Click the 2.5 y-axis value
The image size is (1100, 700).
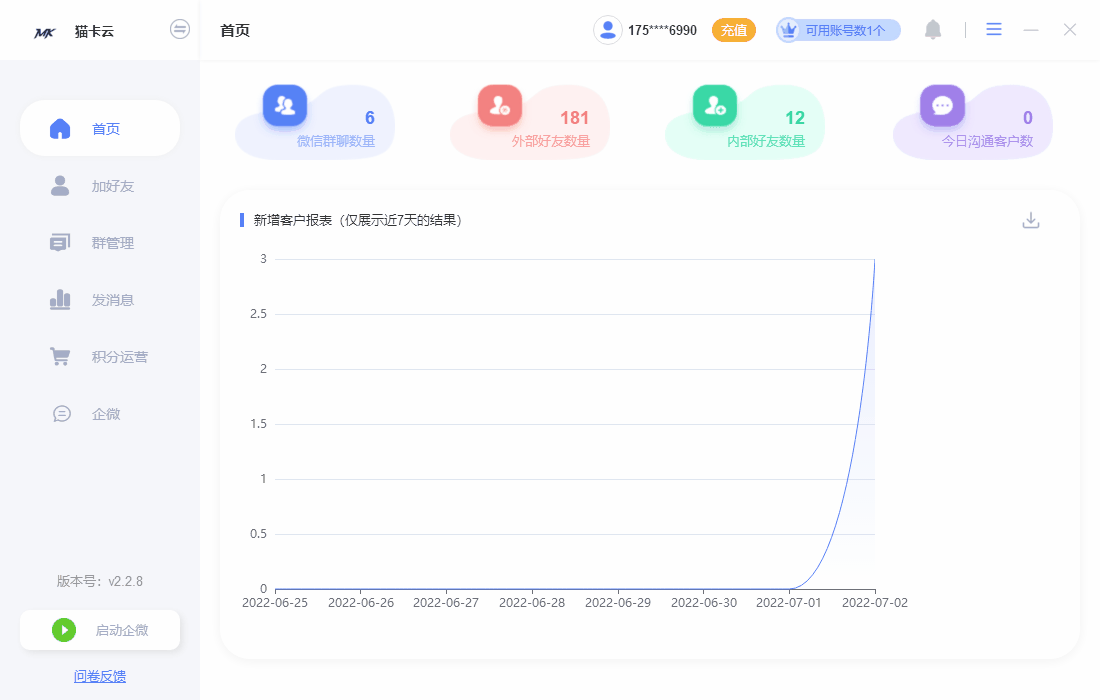[x=258, y=314]
